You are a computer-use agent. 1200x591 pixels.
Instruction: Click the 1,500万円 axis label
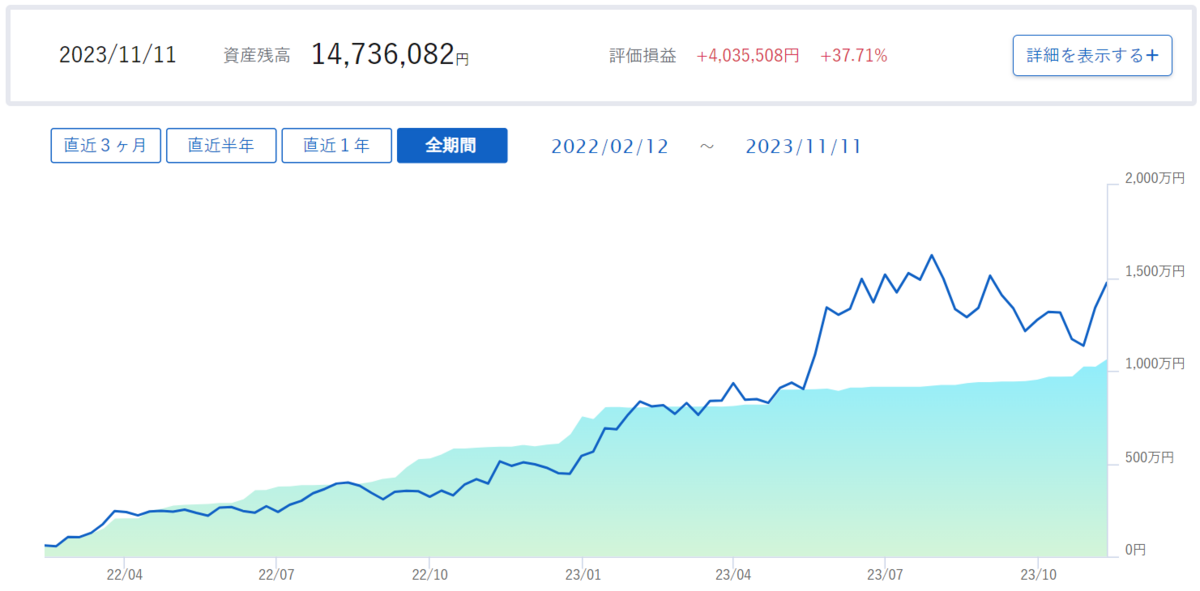pyautogui.click(x=1154, y=271)
